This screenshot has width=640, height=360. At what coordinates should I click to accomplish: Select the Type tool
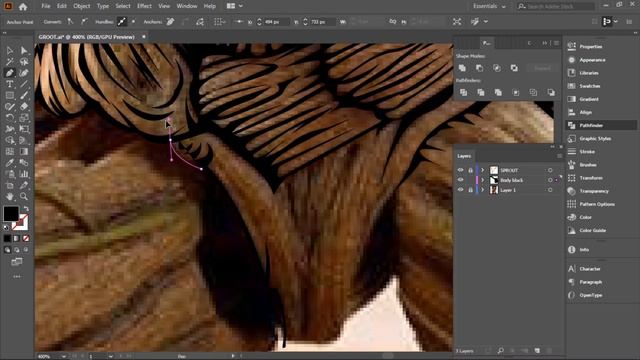coord(10,84)
